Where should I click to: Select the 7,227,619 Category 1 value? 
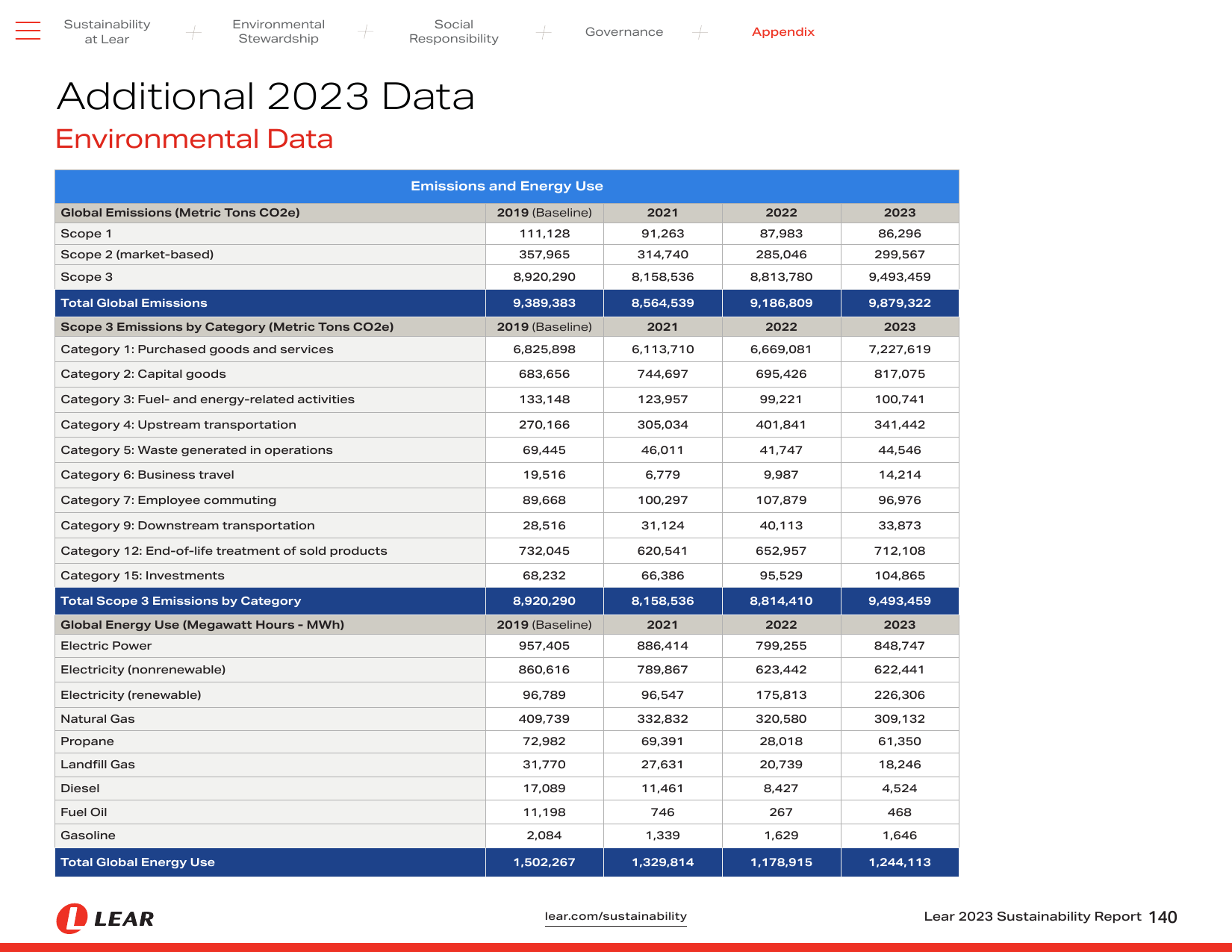click(900, 349)
